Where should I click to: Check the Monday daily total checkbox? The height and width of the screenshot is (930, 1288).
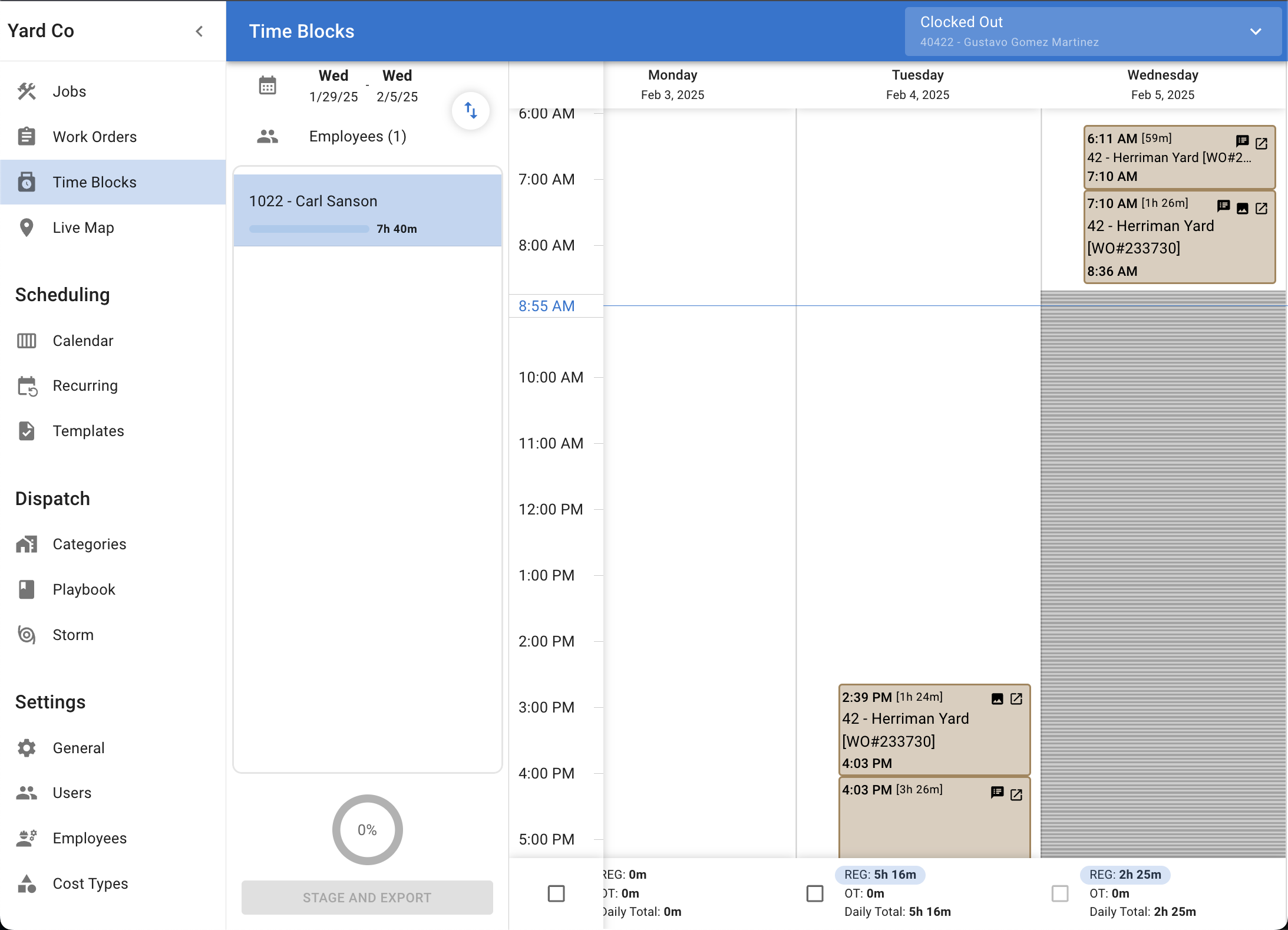pyautogui.click(x=556, y=893)
